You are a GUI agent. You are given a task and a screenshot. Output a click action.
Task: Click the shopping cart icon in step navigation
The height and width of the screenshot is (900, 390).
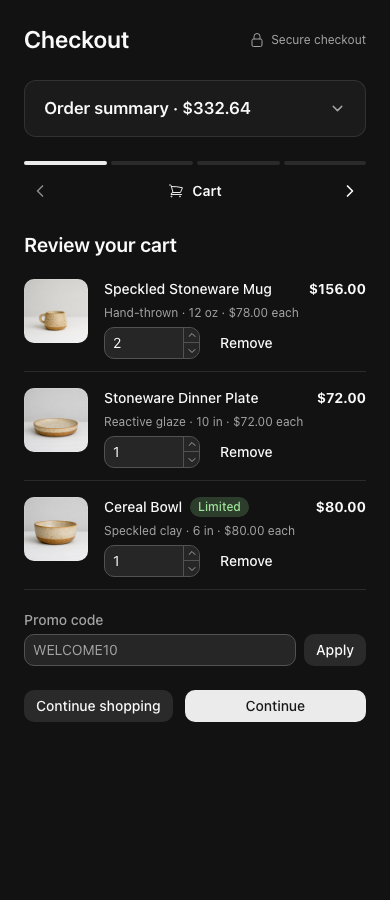[x=176, y=191]
